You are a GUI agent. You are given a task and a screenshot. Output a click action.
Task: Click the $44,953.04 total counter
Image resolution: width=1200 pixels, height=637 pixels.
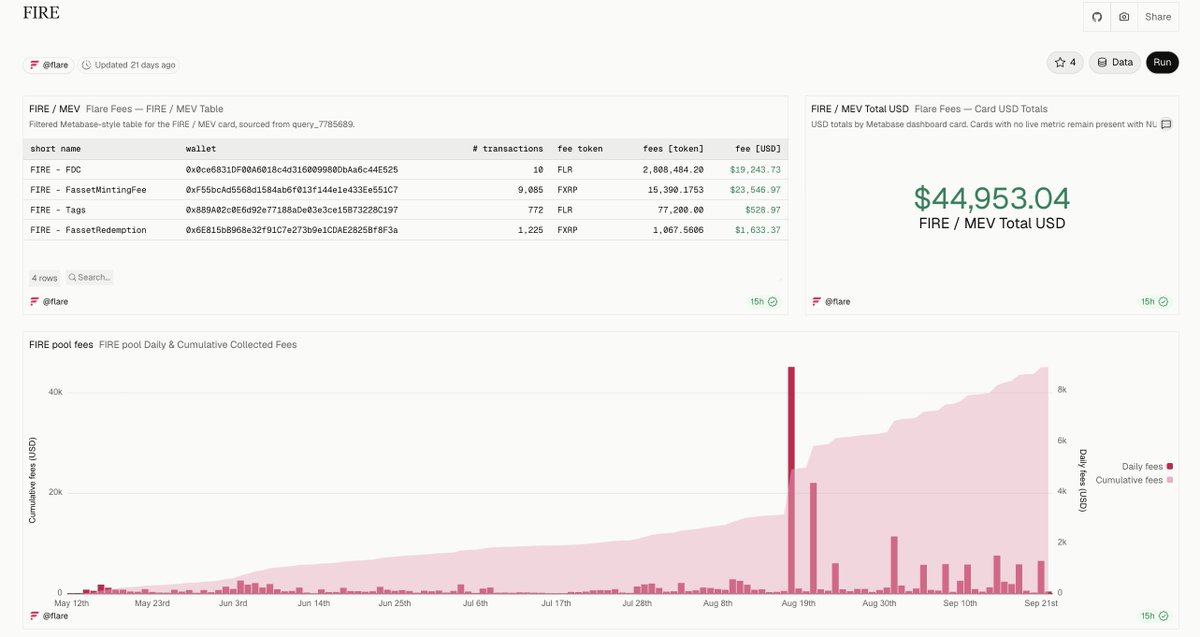tap(992, 198)
